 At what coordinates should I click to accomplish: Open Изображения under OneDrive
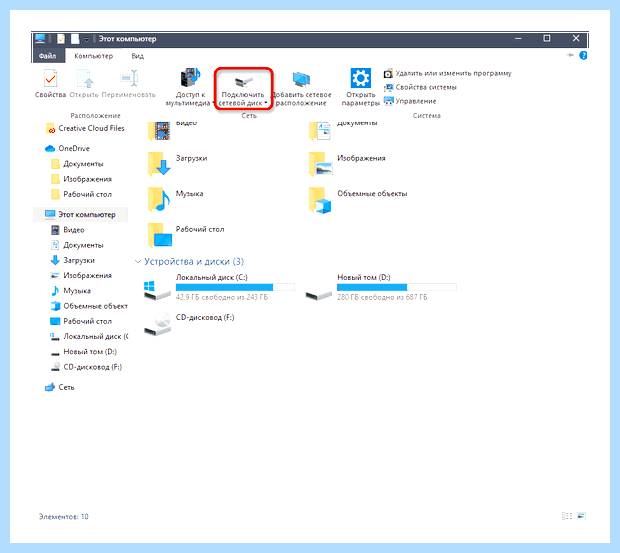(81, 179)
